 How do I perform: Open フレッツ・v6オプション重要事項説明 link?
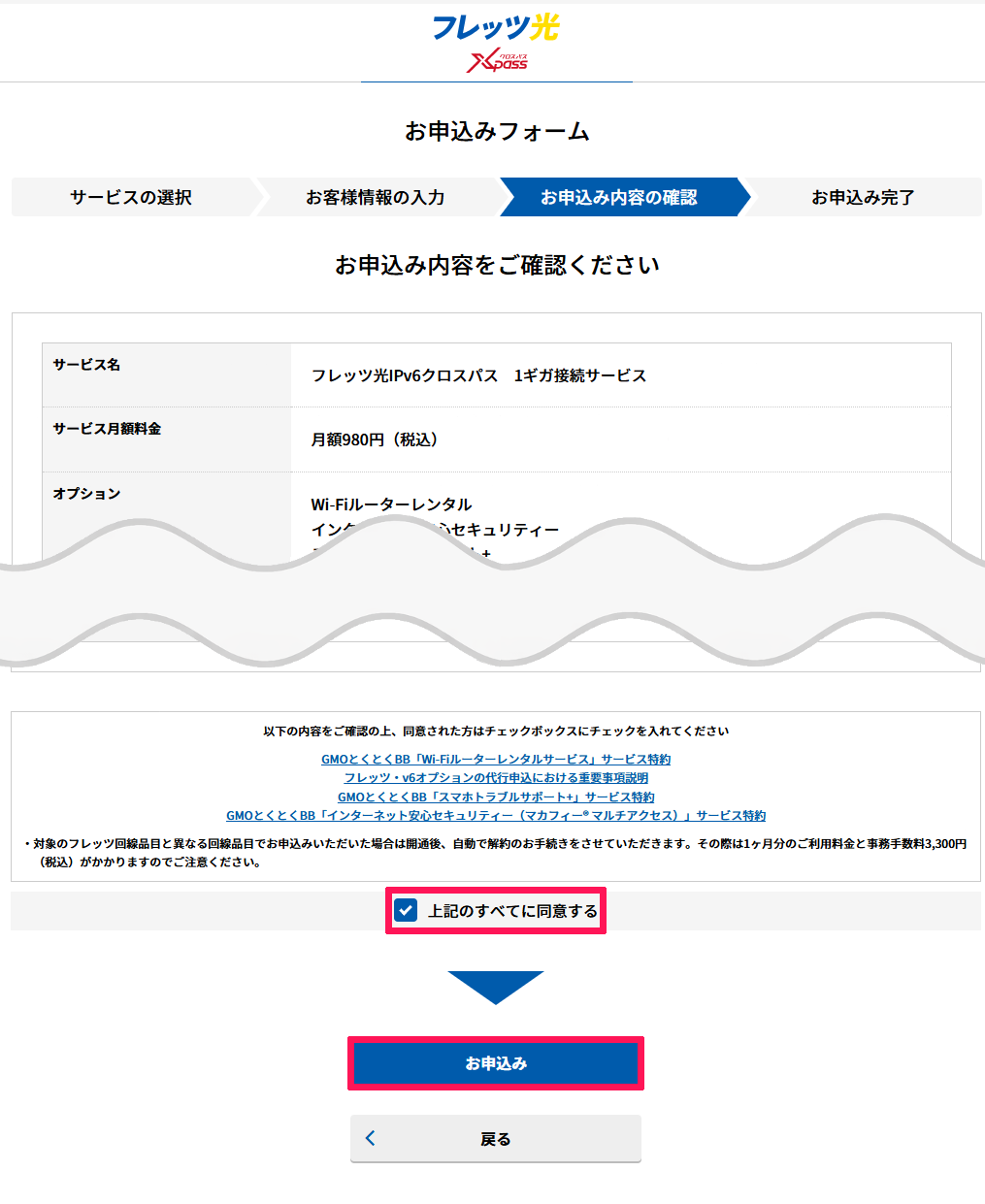coord(496,777)
